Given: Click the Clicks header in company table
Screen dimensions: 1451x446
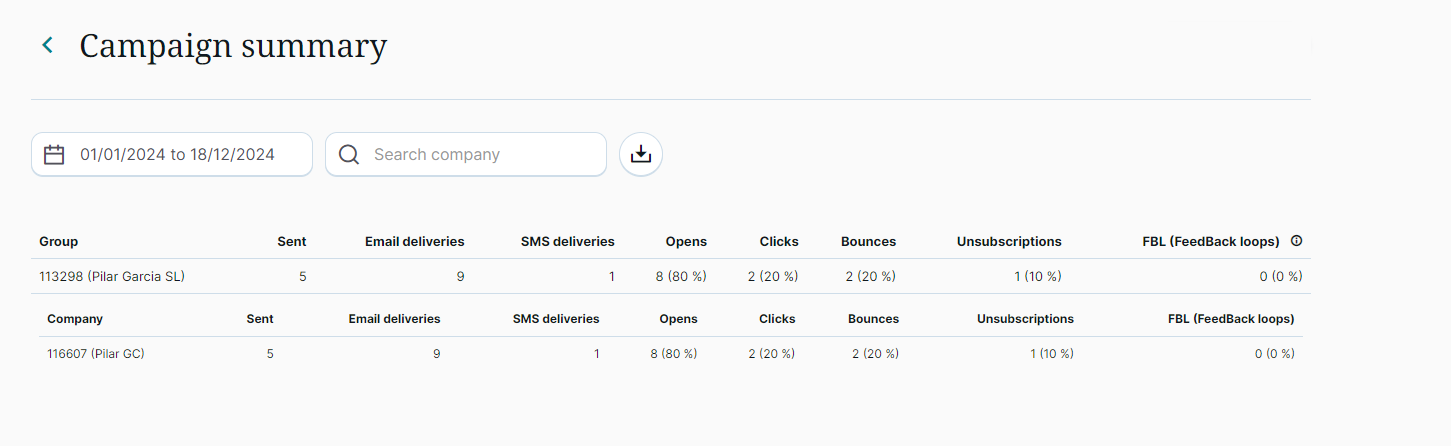Looking at the screenshot, I should (x=777, y=319).
